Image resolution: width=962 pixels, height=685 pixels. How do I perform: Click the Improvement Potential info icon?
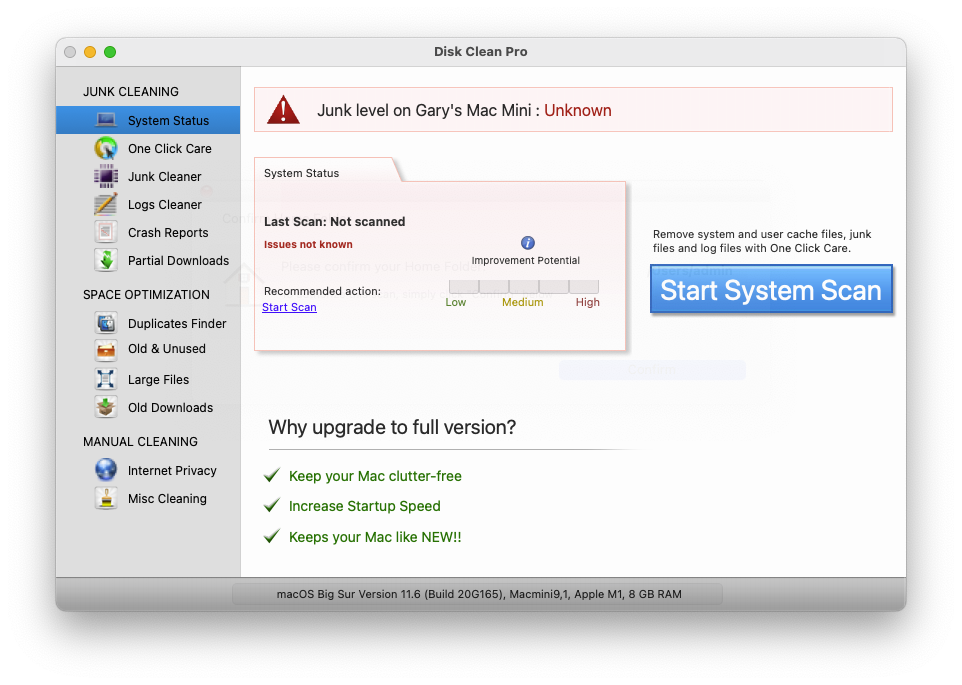[x=528, y=243]
